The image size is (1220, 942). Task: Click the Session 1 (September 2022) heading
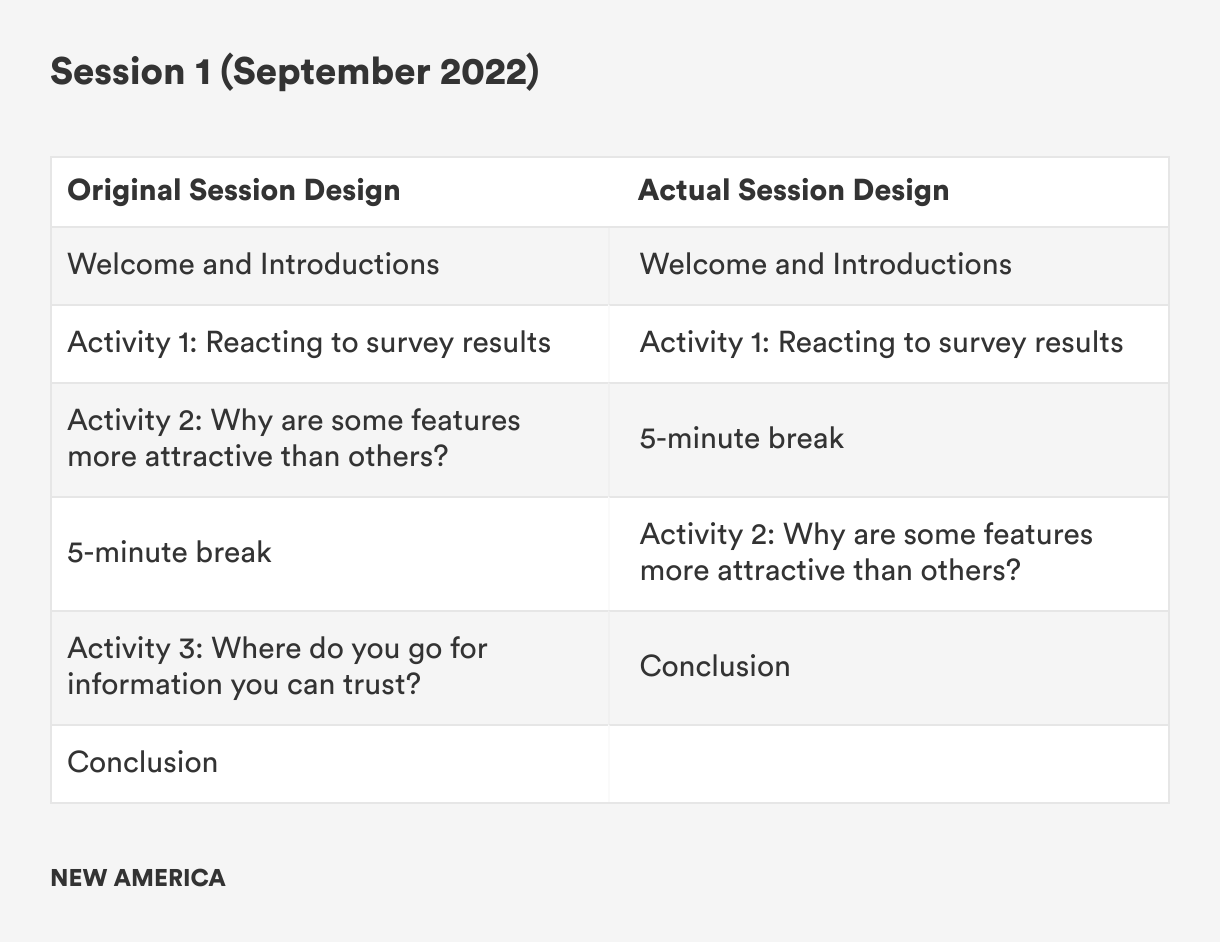point(294,72)
